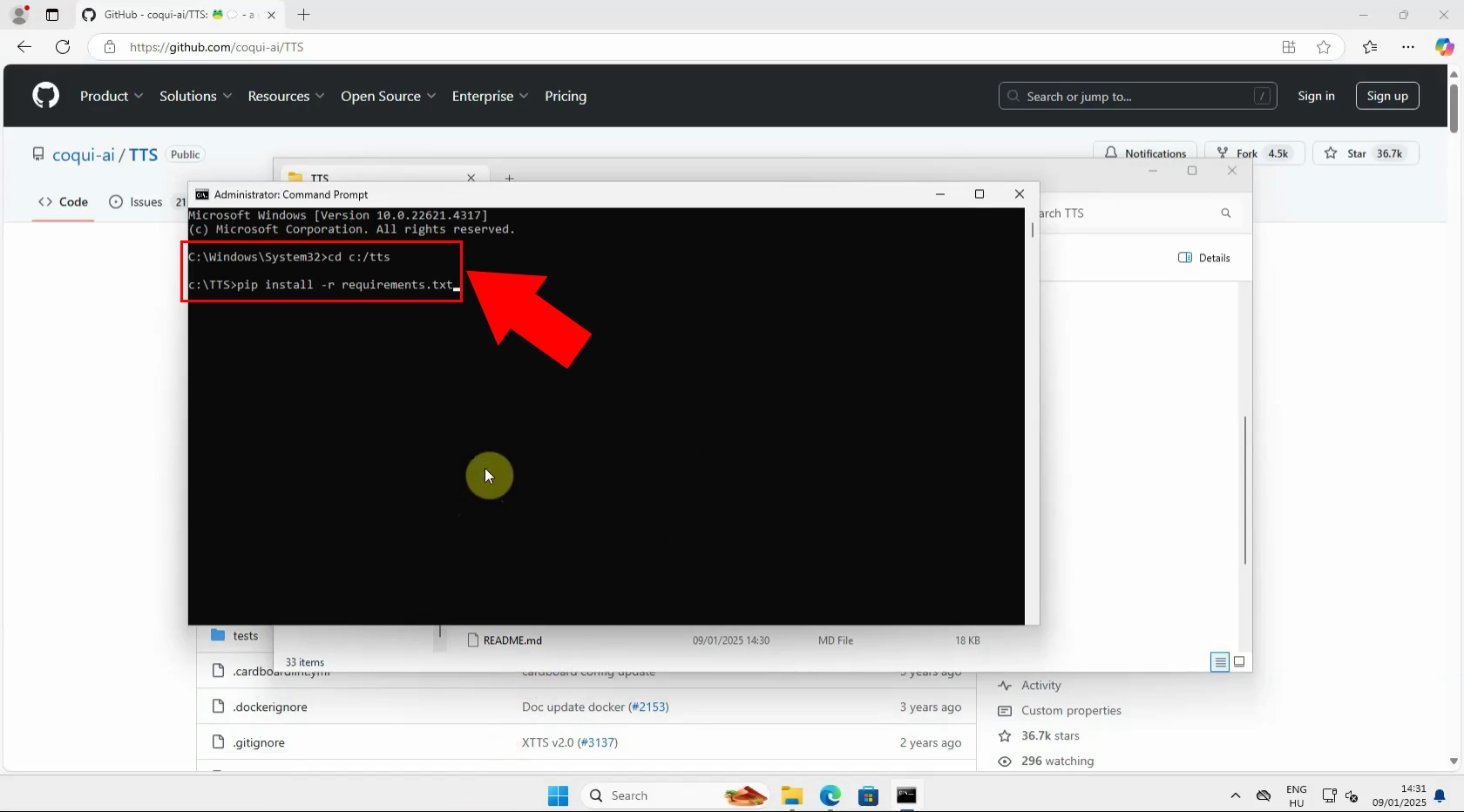Viewport: 1464px width, 812px height.
Task: View the 36.7k stars link
Action: tap(1050, 736)
